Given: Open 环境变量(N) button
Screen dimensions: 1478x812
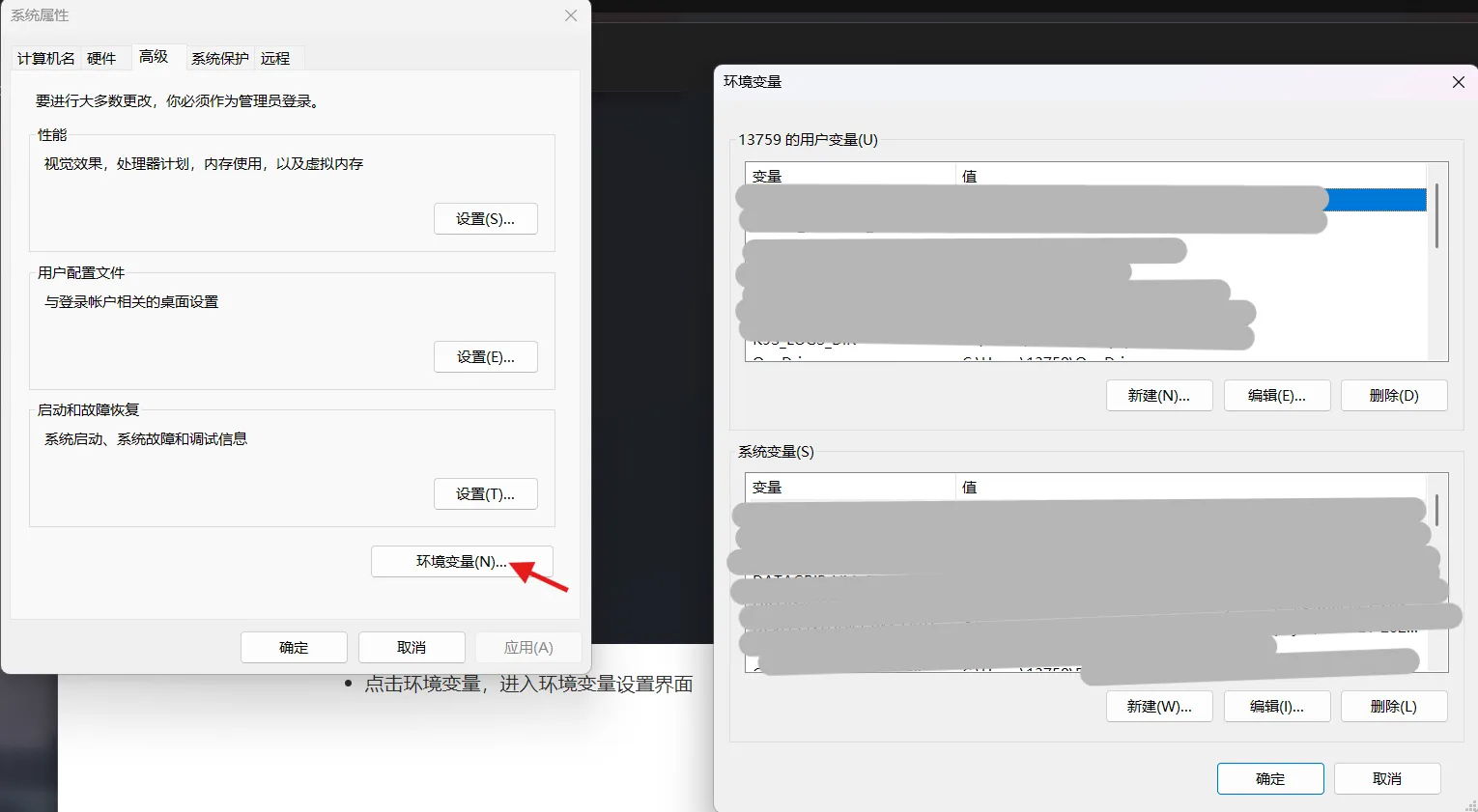Looking at the screenshot, I should (462, 562).
